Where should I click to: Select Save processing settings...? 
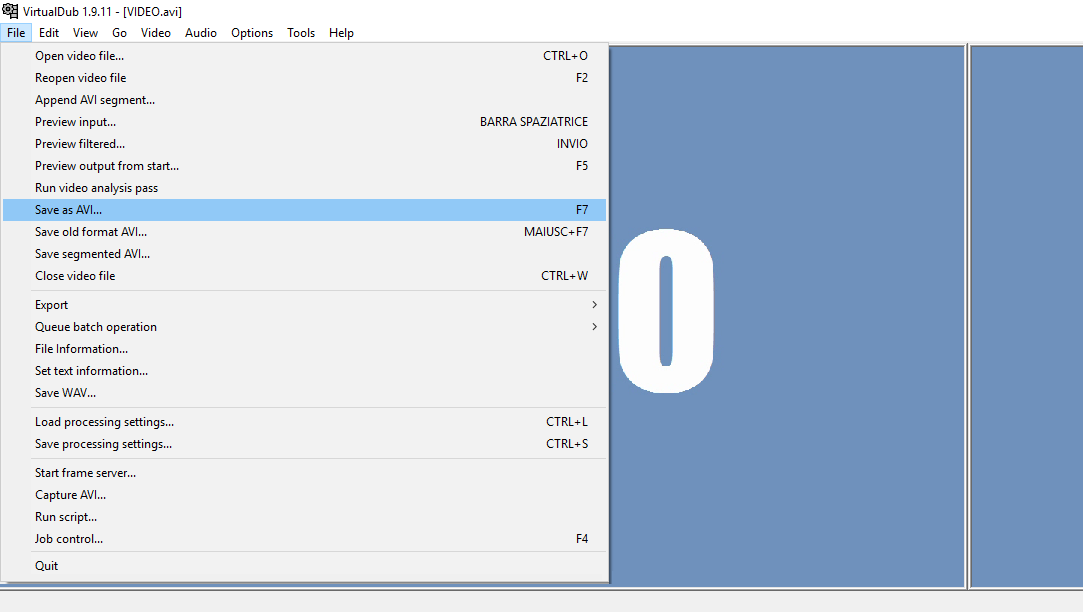pyautogui.click(x=305, y=445)
